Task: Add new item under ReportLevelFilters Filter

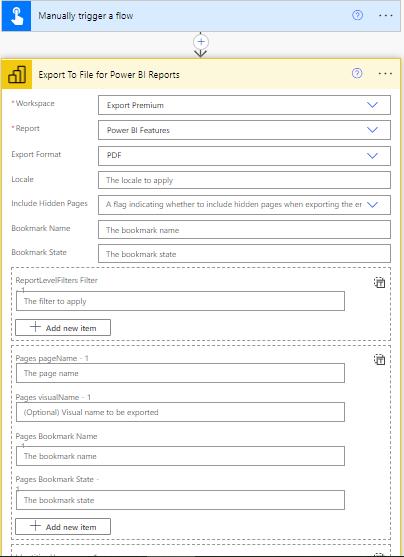Action: point(63,328)
